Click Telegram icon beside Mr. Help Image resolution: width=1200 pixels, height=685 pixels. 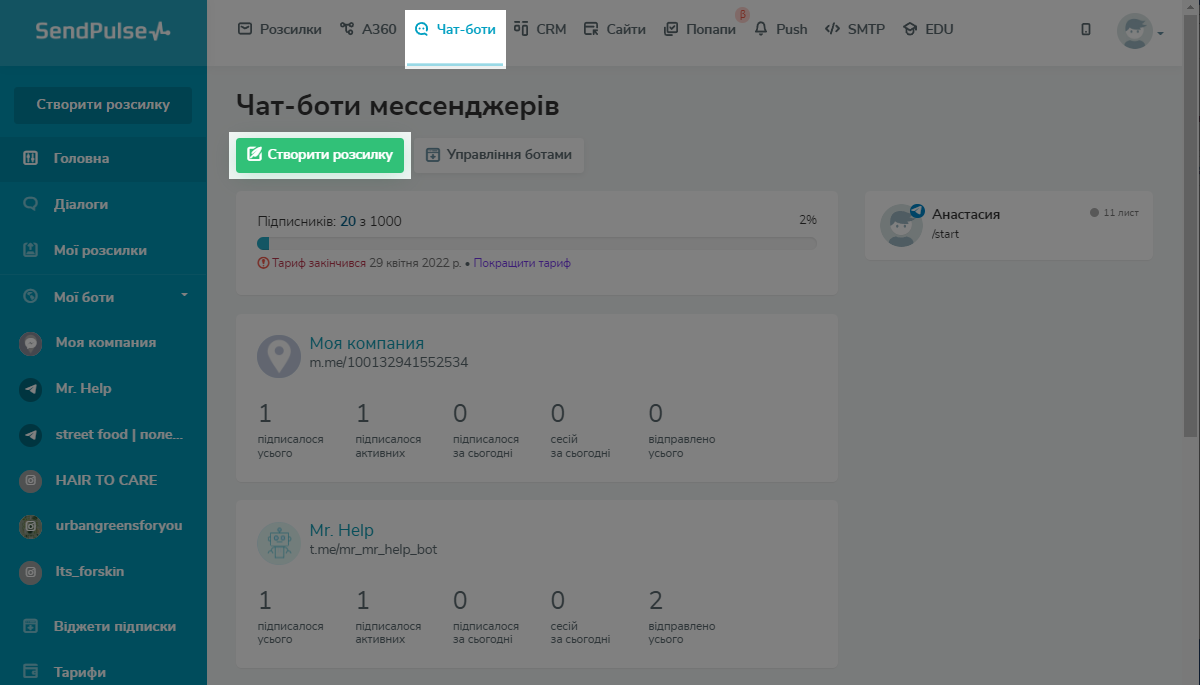pos(31,388)
